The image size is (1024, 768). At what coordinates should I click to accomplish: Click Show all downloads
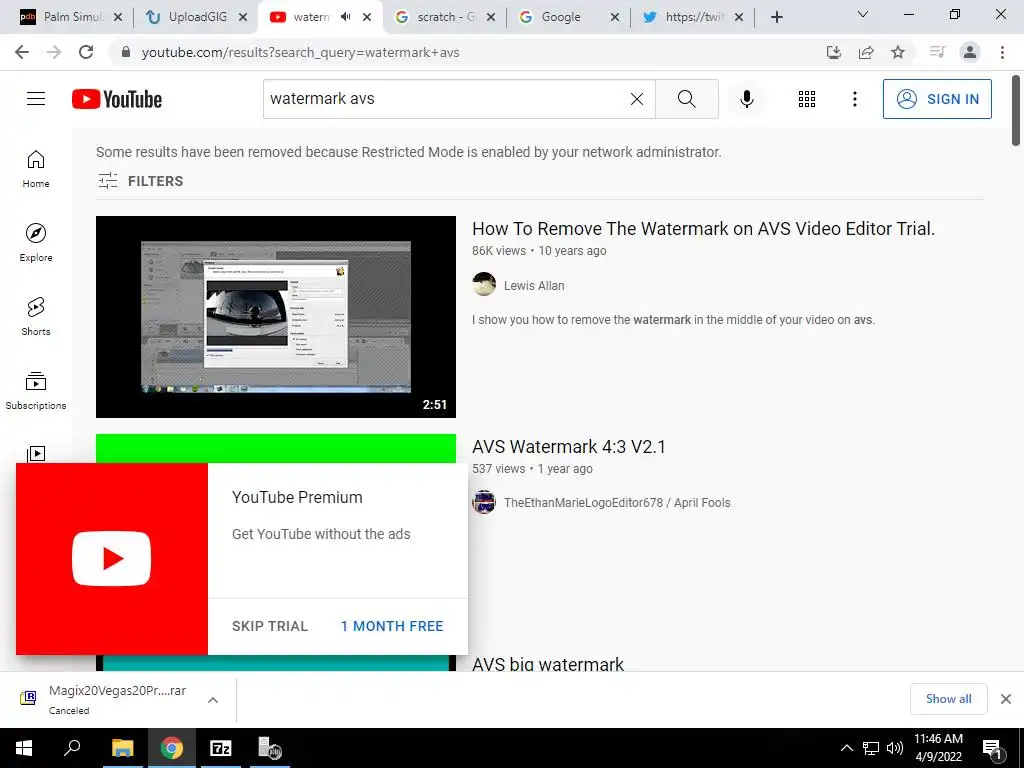[948, 699]
